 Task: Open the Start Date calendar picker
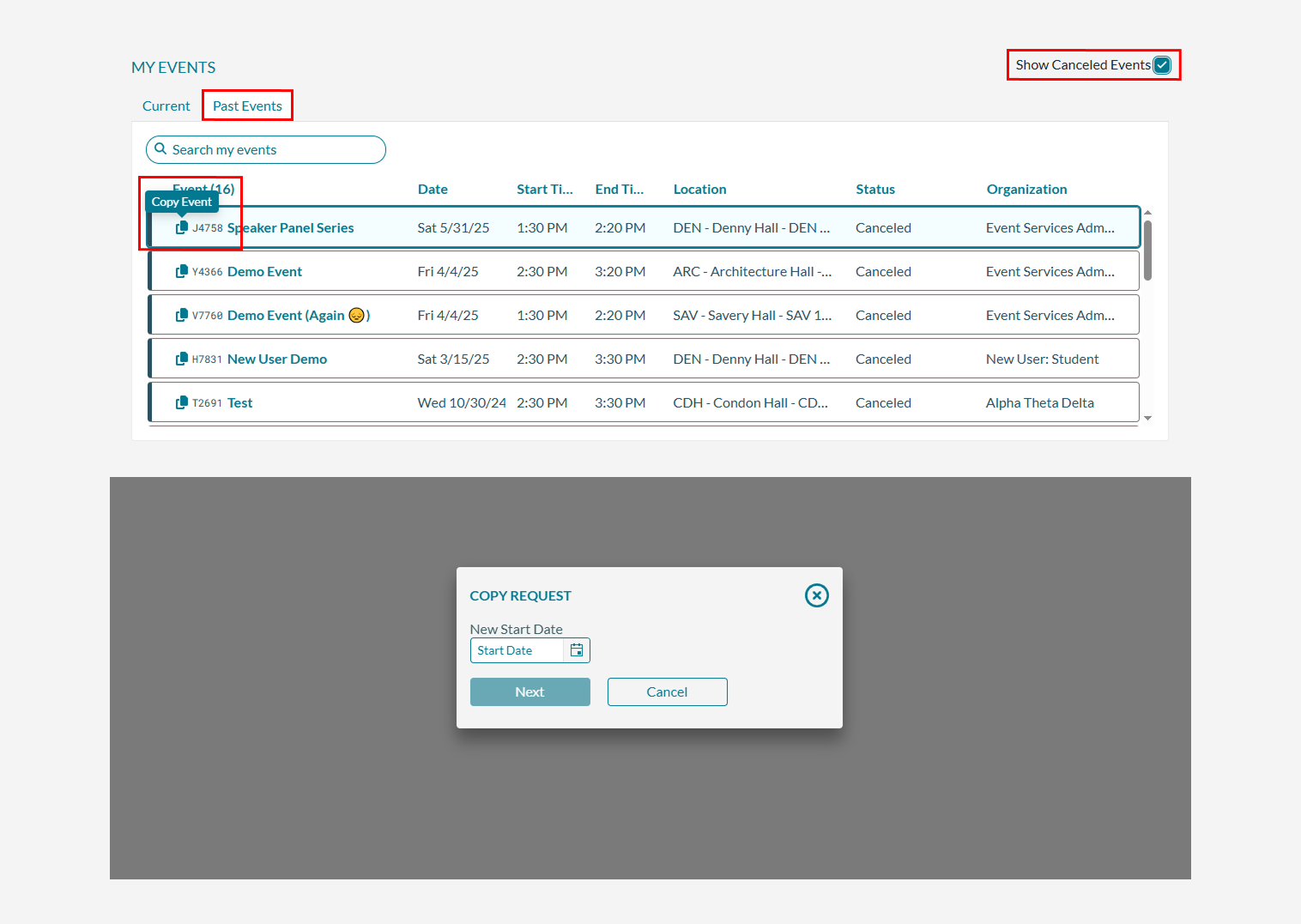[x=577, y=650]
